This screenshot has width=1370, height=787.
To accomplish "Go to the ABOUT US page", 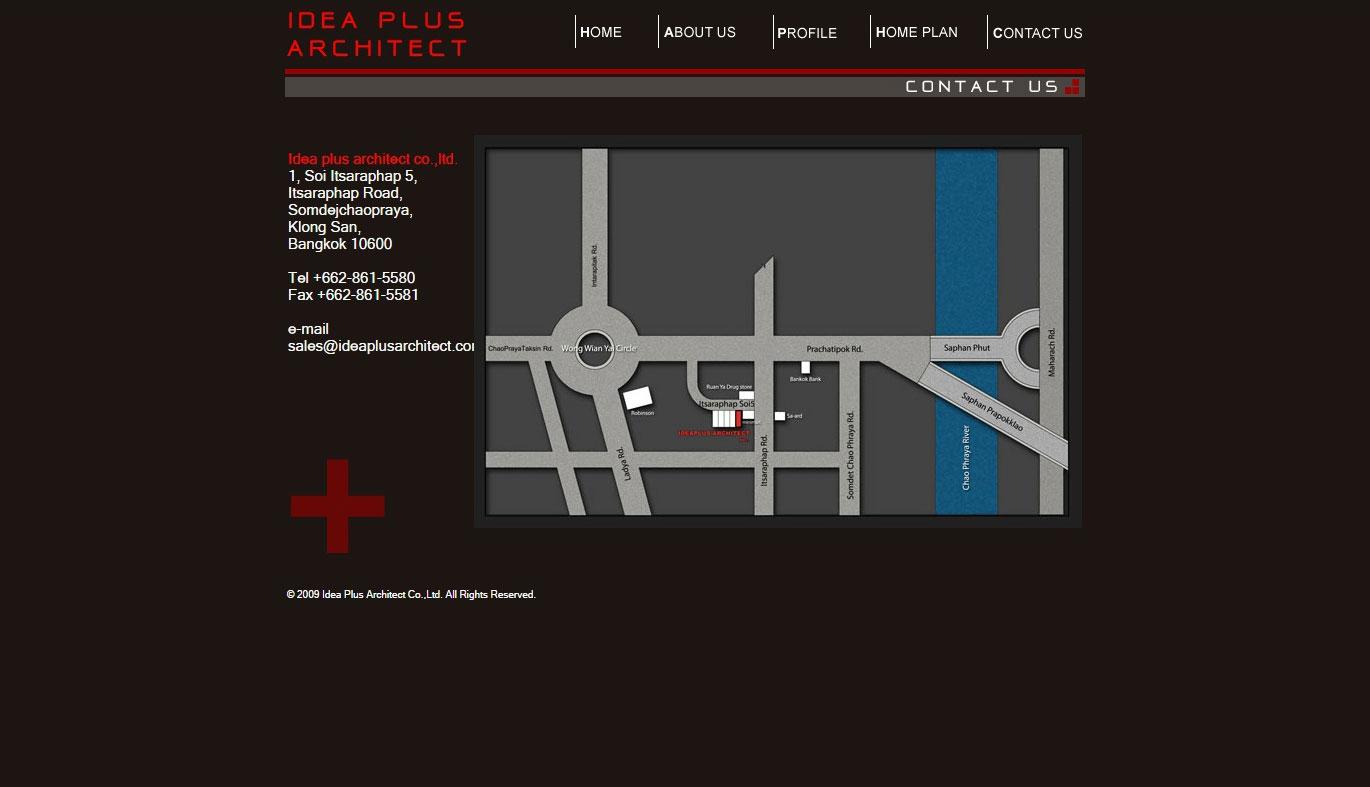I will click(700, 32).
